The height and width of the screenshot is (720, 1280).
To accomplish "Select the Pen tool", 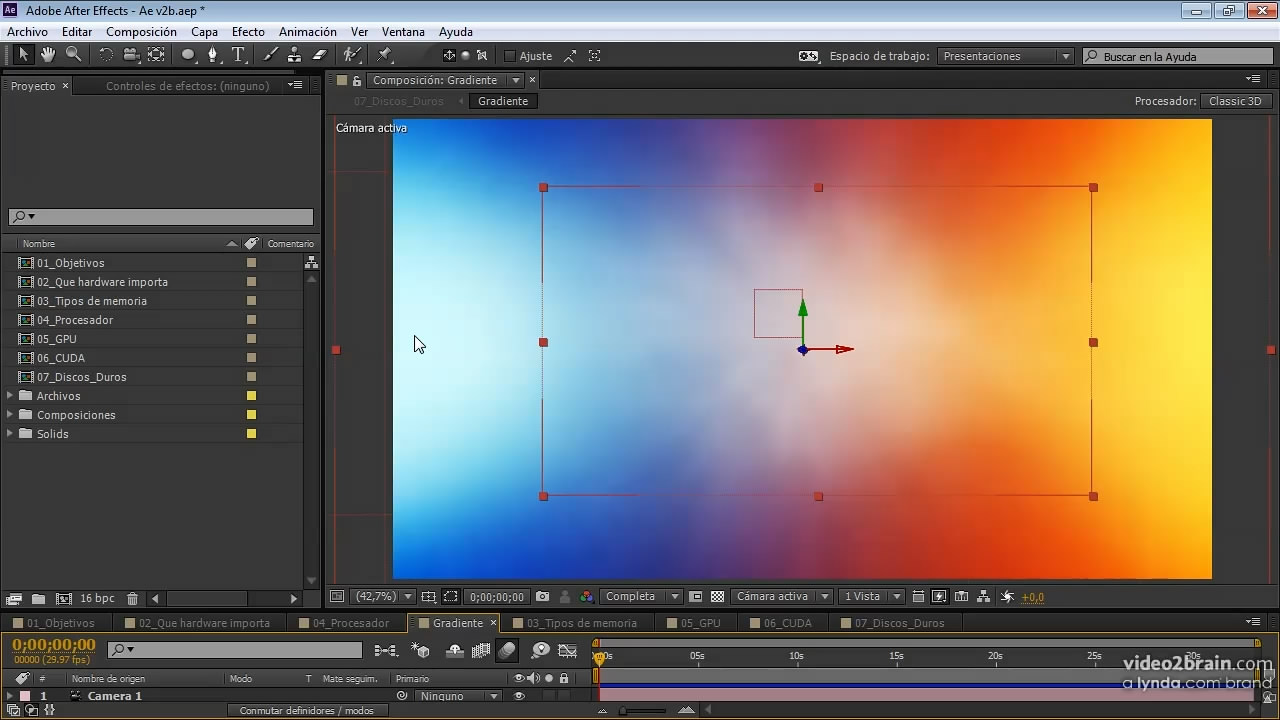I will 212,55.
